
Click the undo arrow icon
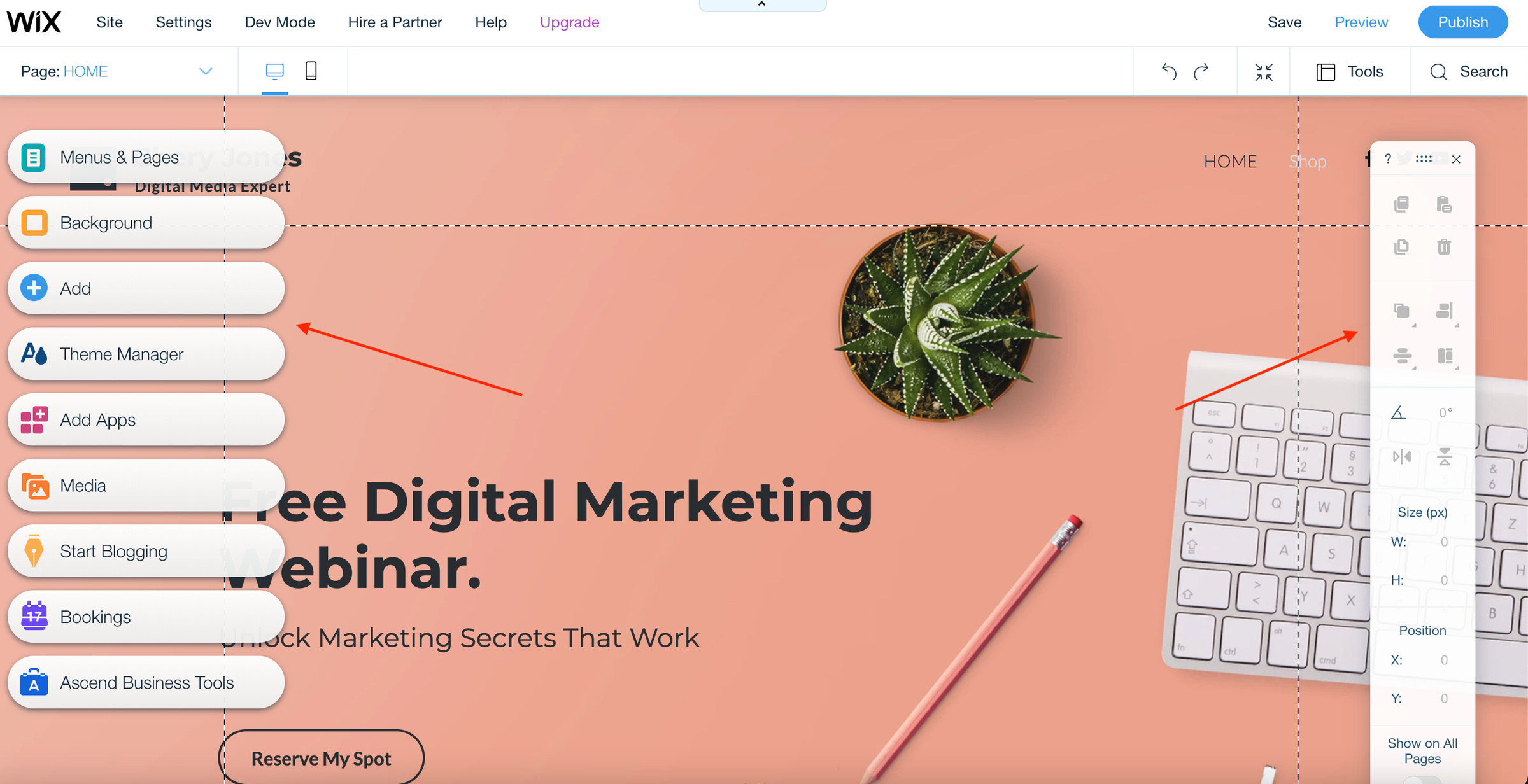(x=1169, y=71)
